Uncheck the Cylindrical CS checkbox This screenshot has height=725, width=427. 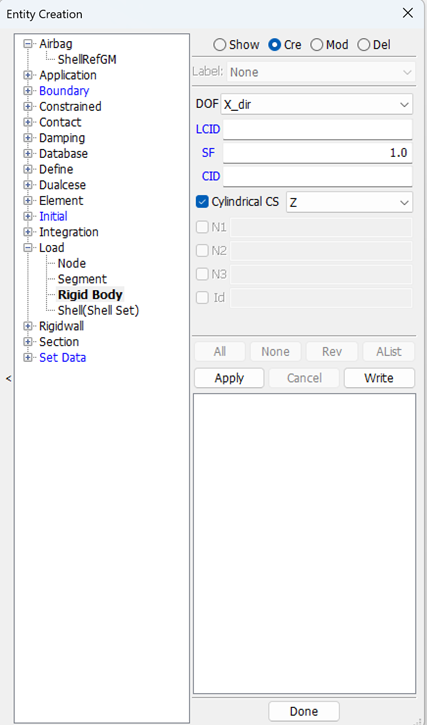[x=202, y=202]
